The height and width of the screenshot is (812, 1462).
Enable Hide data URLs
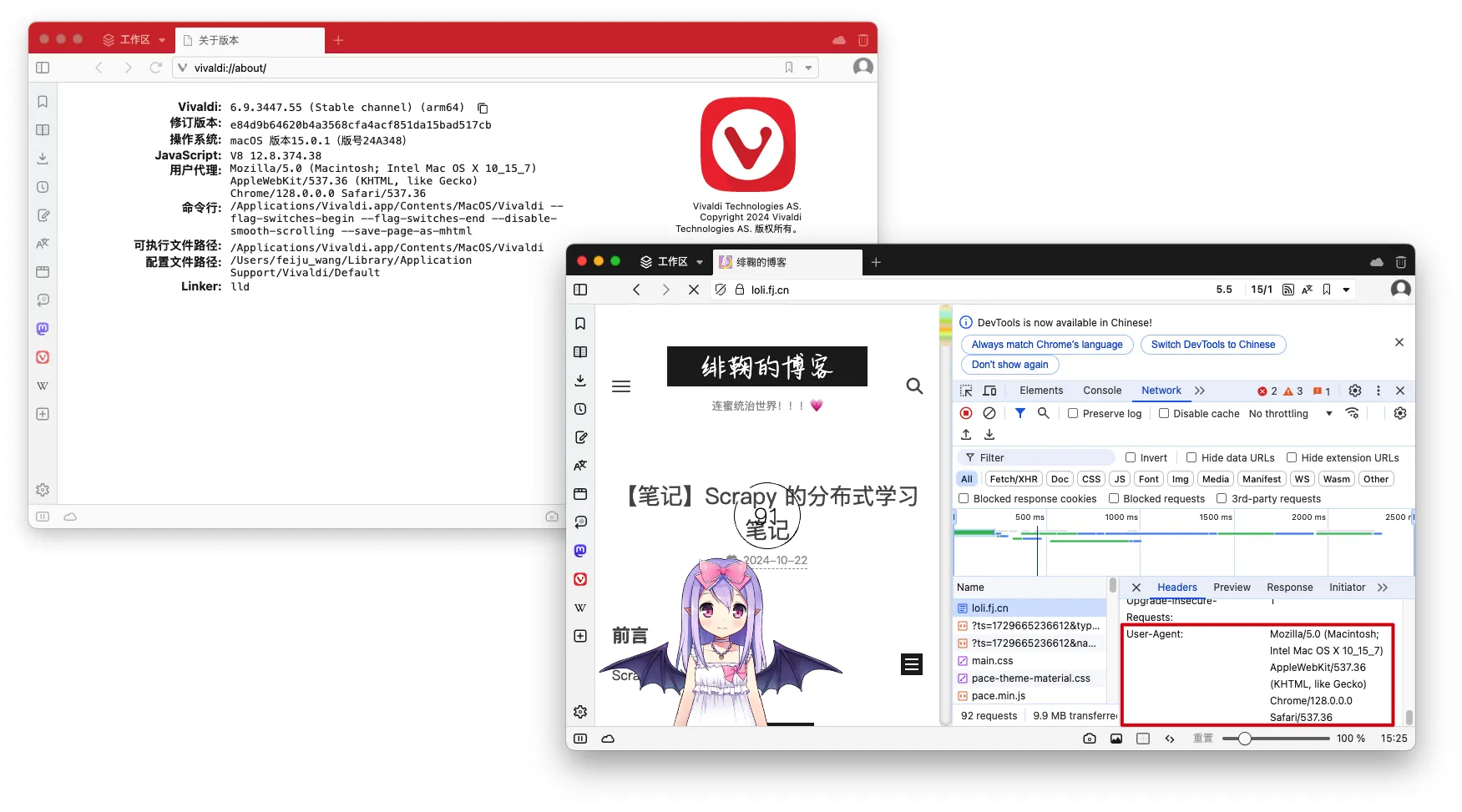pos(1191,457)
